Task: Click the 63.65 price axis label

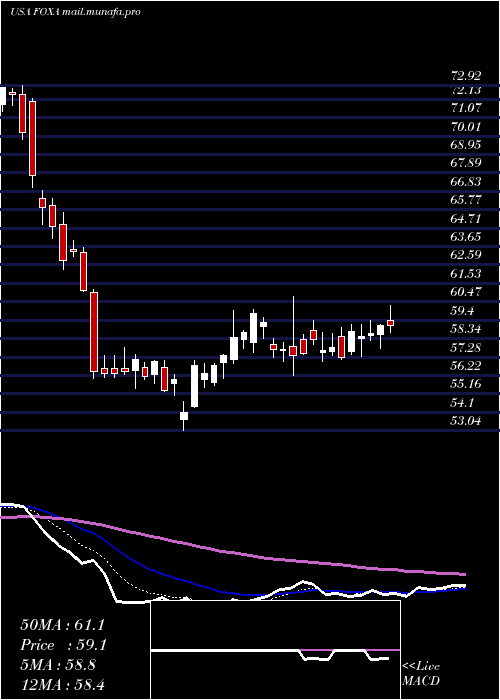Action: [x=466, y=237]
